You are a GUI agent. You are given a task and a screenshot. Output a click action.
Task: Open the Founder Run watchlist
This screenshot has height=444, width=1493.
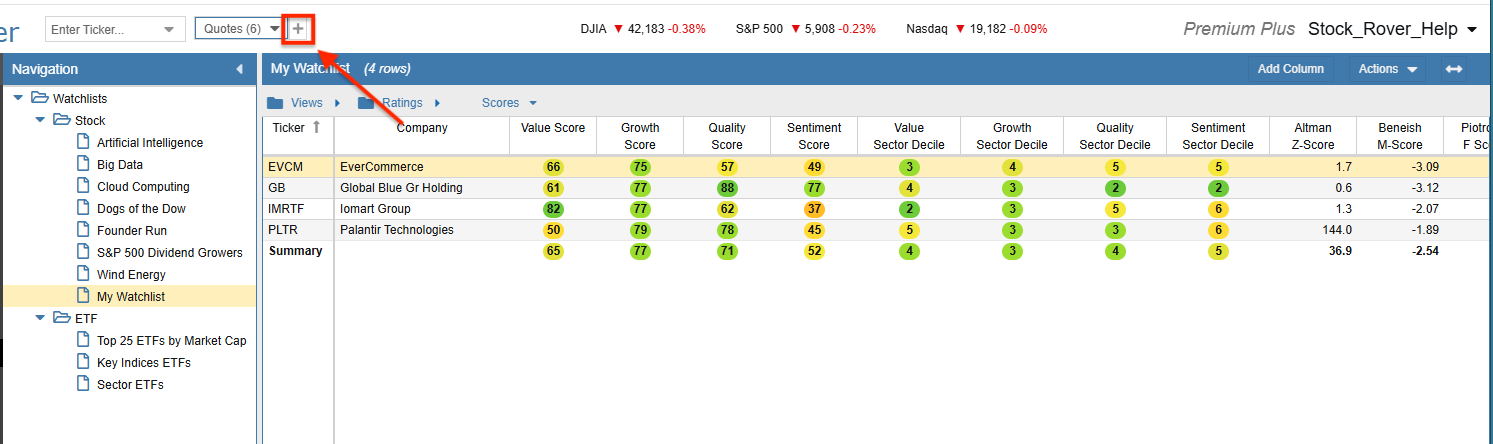point(132,230)
